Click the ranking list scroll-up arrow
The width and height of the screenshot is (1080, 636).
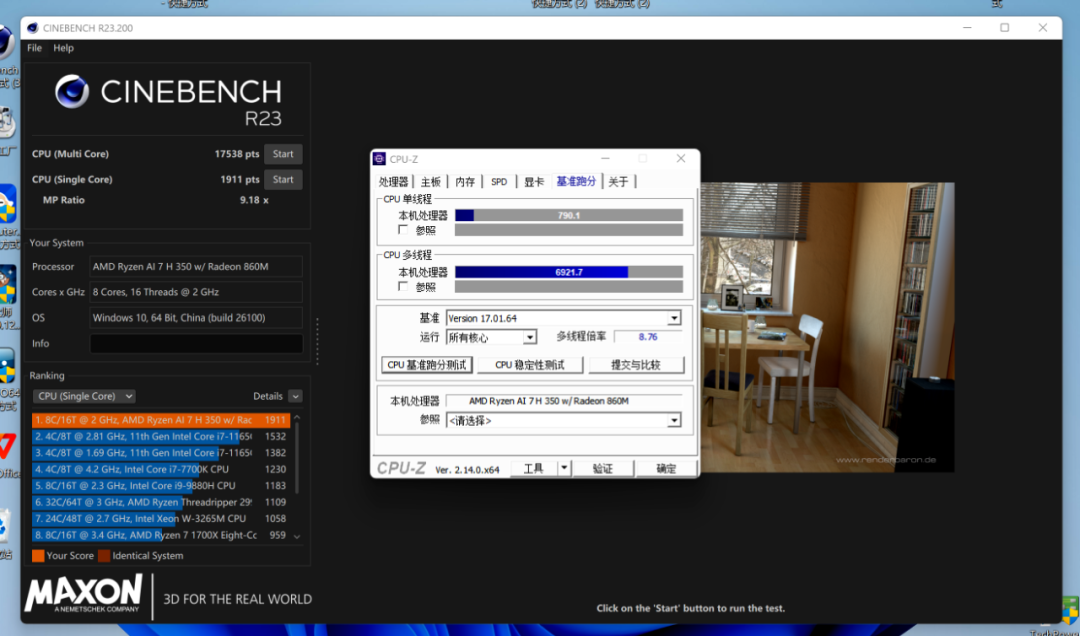297,418
